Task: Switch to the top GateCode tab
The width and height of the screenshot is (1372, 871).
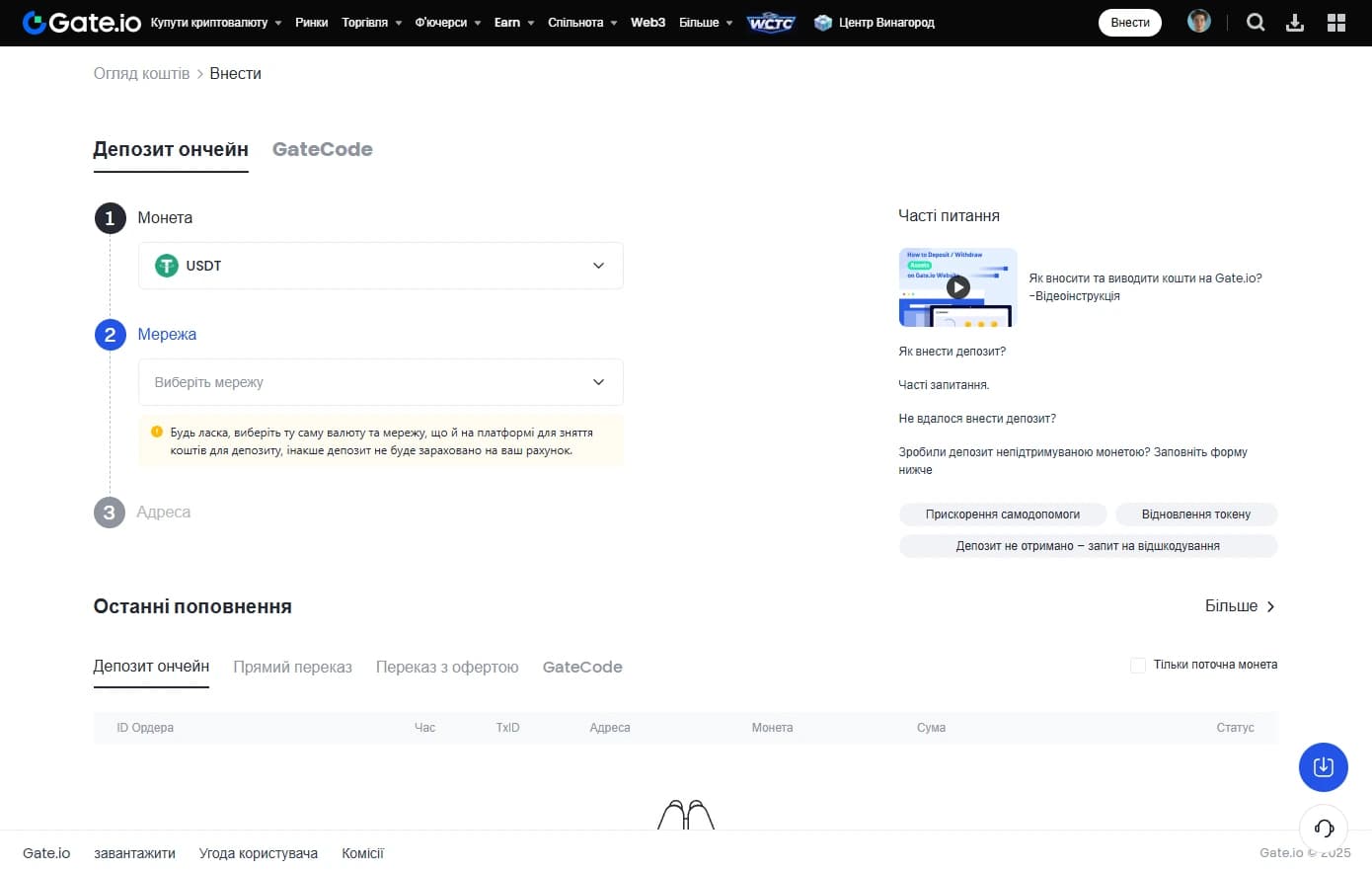Action: (323, 149)
